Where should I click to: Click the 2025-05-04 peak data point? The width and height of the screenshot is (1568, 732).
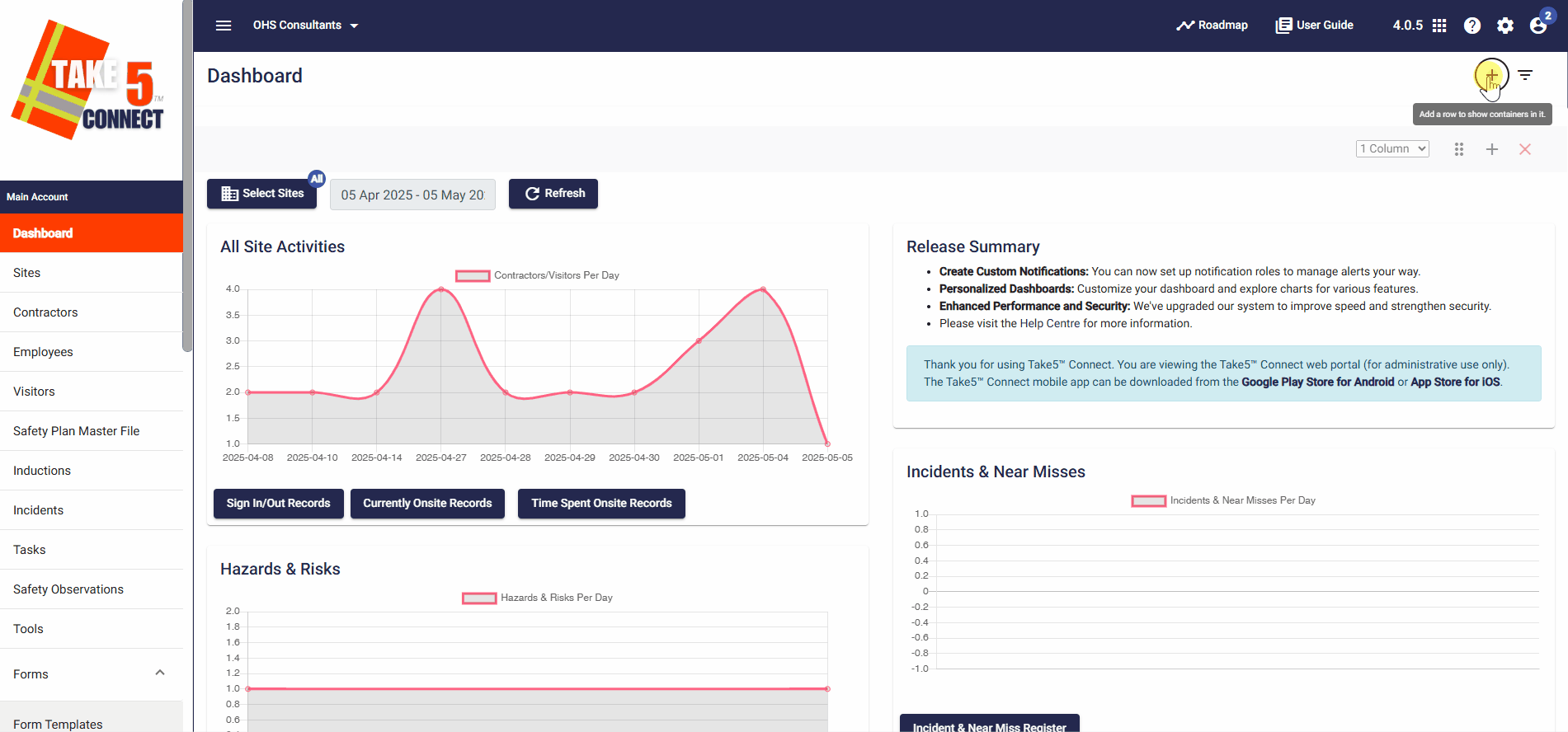[763, 289]
